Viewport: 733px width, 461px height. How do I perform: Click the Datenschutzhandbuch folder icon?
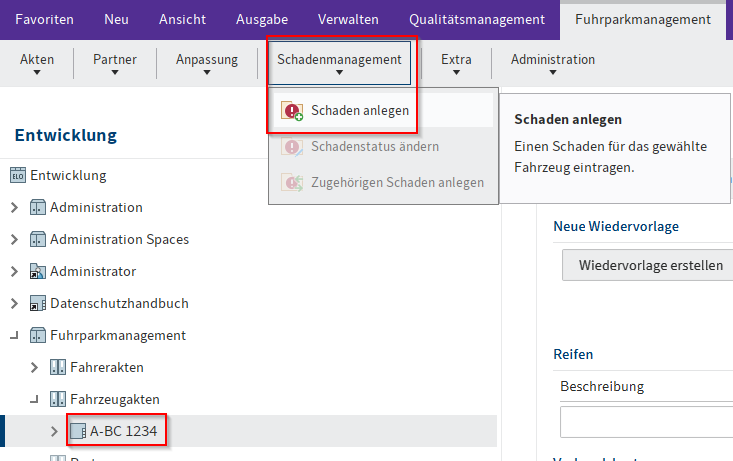pyautogui.click(x=38, y=303)
